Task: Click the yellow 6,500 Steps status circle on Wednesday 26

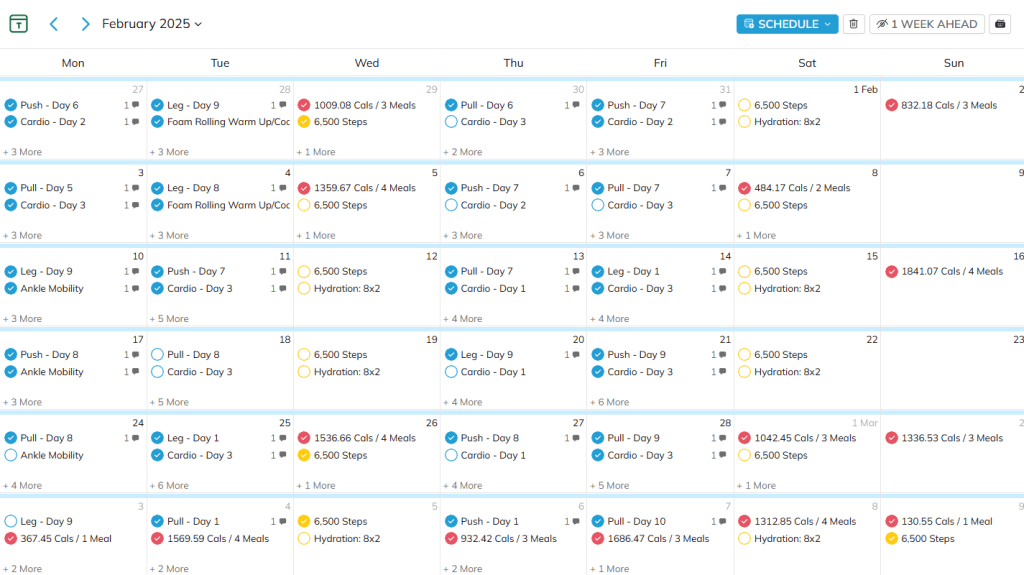Action: point(304,455)
